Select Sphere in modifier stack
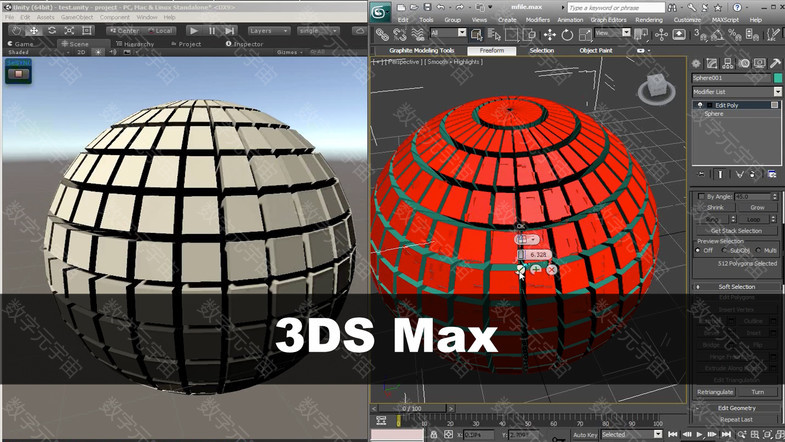Screen dimensions: 785x442 point(714,114)
